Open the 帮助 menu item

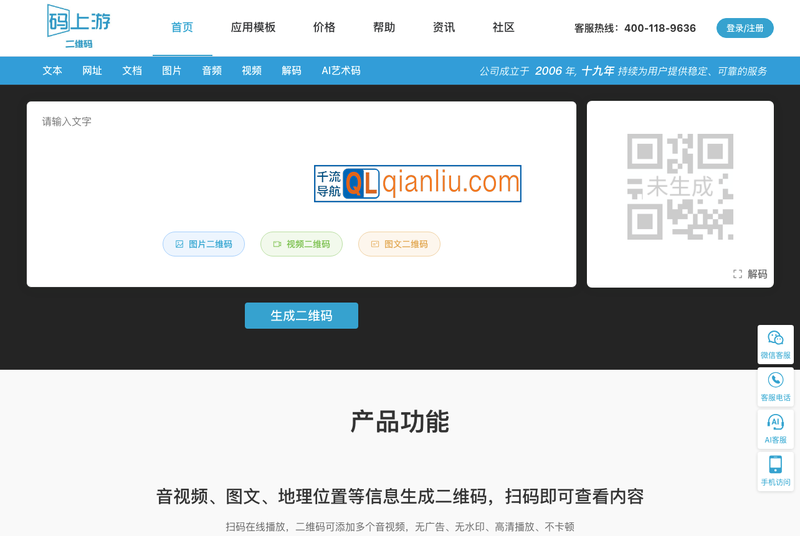coord(384,28)
